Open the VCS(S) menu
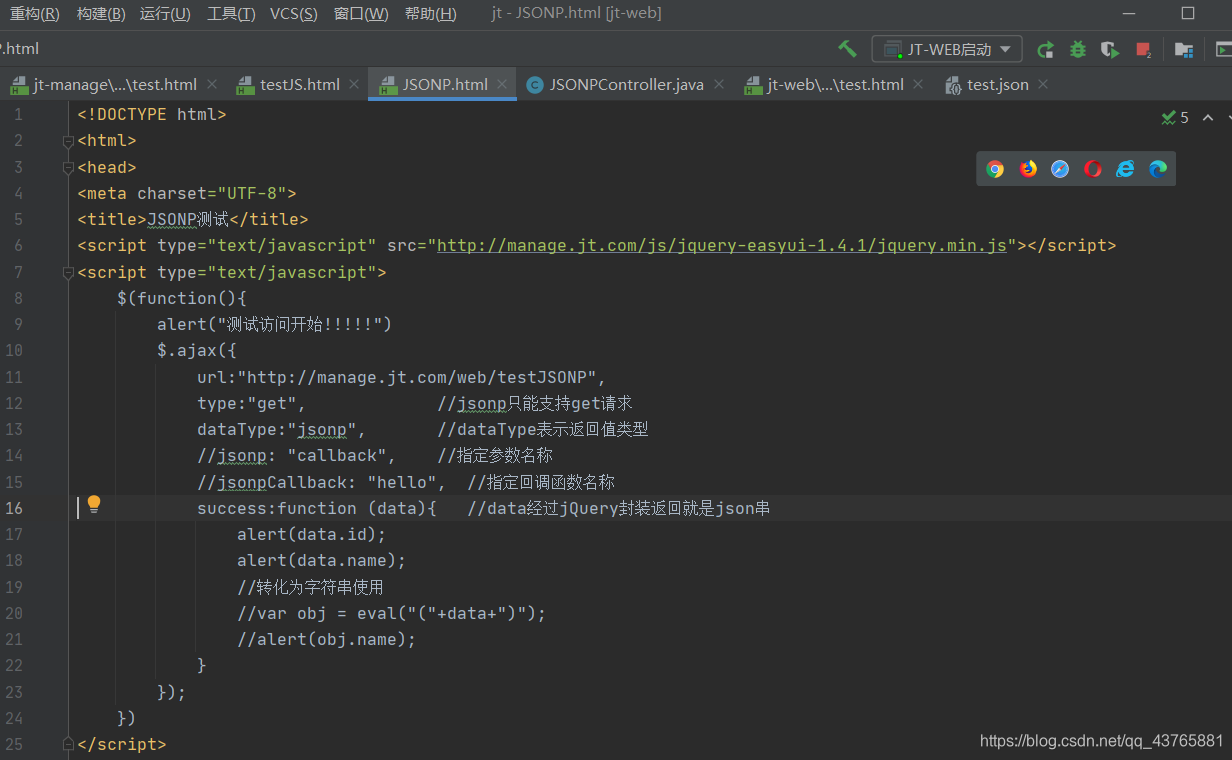Image resolution: width=1232 pixels, height=760 pixels. pyautogui.click(x=294, y=14)
